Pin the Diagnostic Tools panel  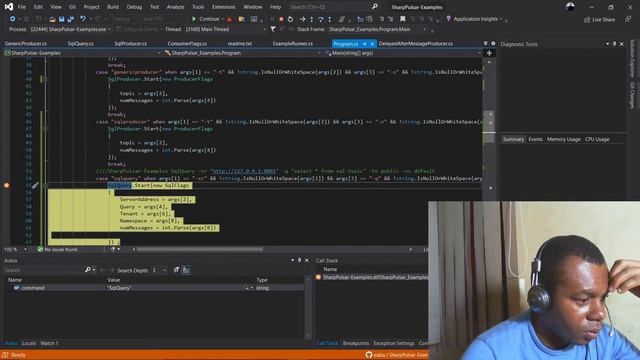point(614,44)
